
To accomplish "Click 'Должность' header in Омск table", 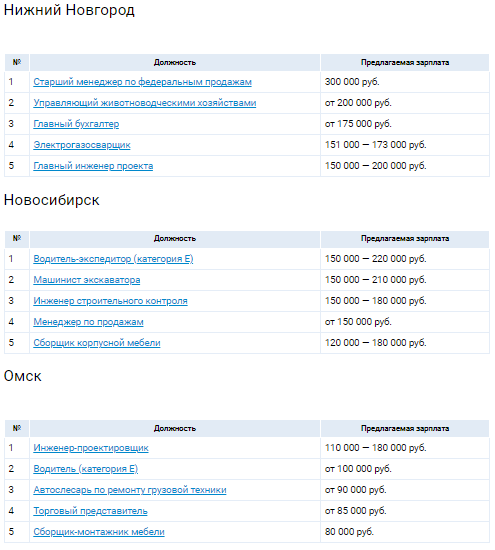I will [x=175, y=429].
